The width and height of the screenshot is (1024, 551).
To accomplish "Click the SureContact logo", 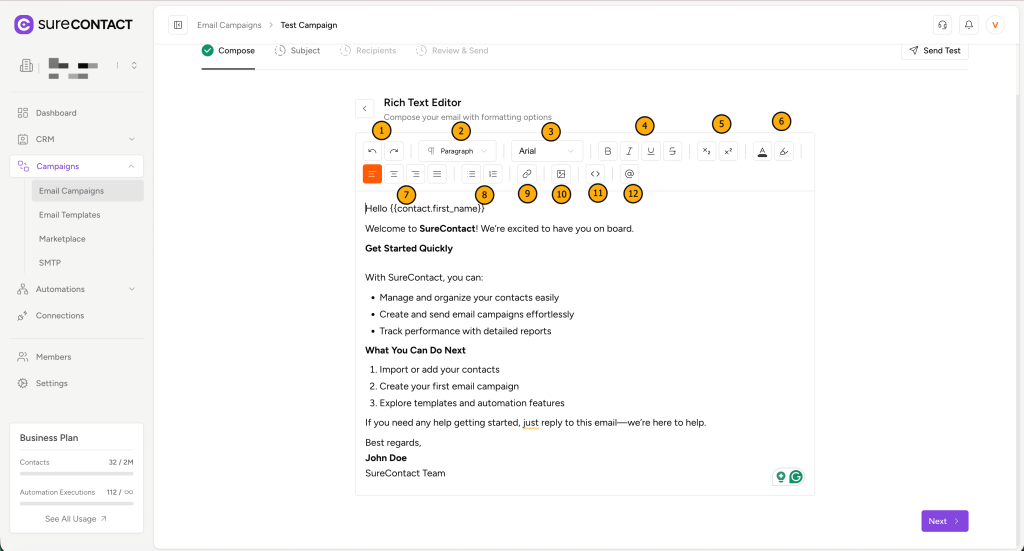I will pyautogui.click(x=73, y=25).
